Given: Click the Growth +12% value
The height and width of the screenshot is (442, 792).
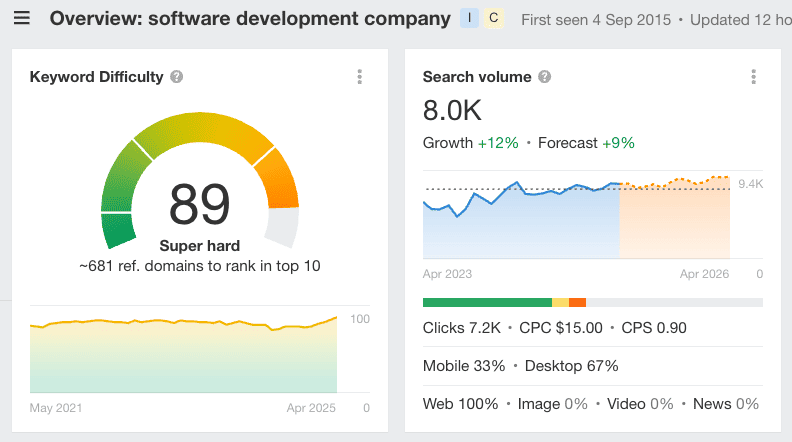Looking at the screenshot, I should tap(497, 143).
